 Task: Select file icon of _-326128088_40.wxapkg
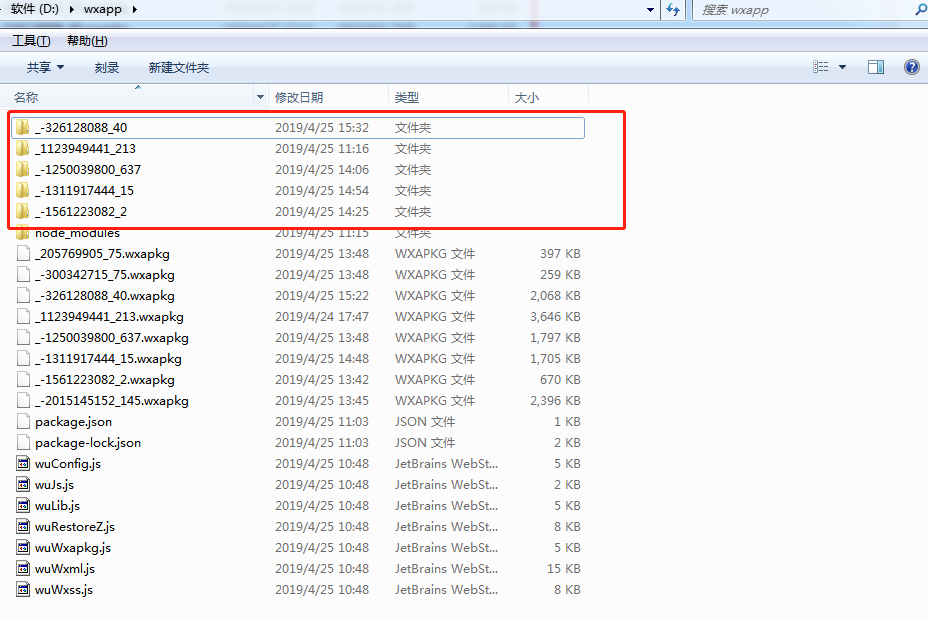pyautogui.click(x=23, y=295)
